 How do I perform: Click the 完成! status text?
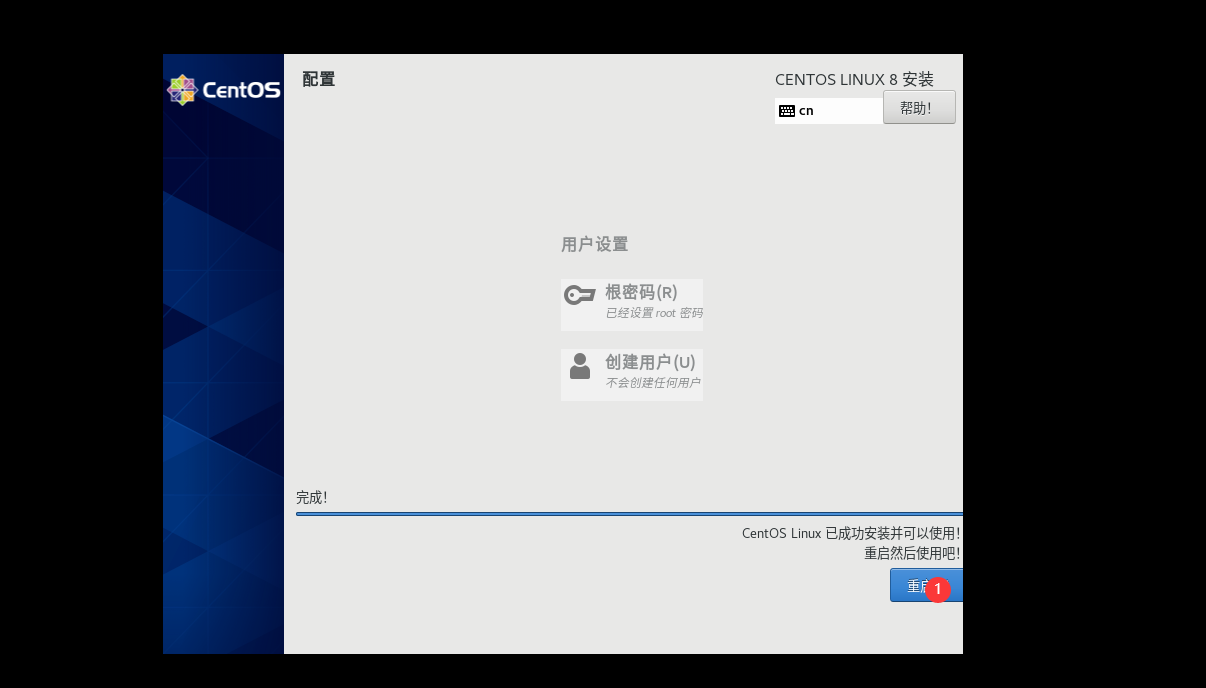coord(312,497)
